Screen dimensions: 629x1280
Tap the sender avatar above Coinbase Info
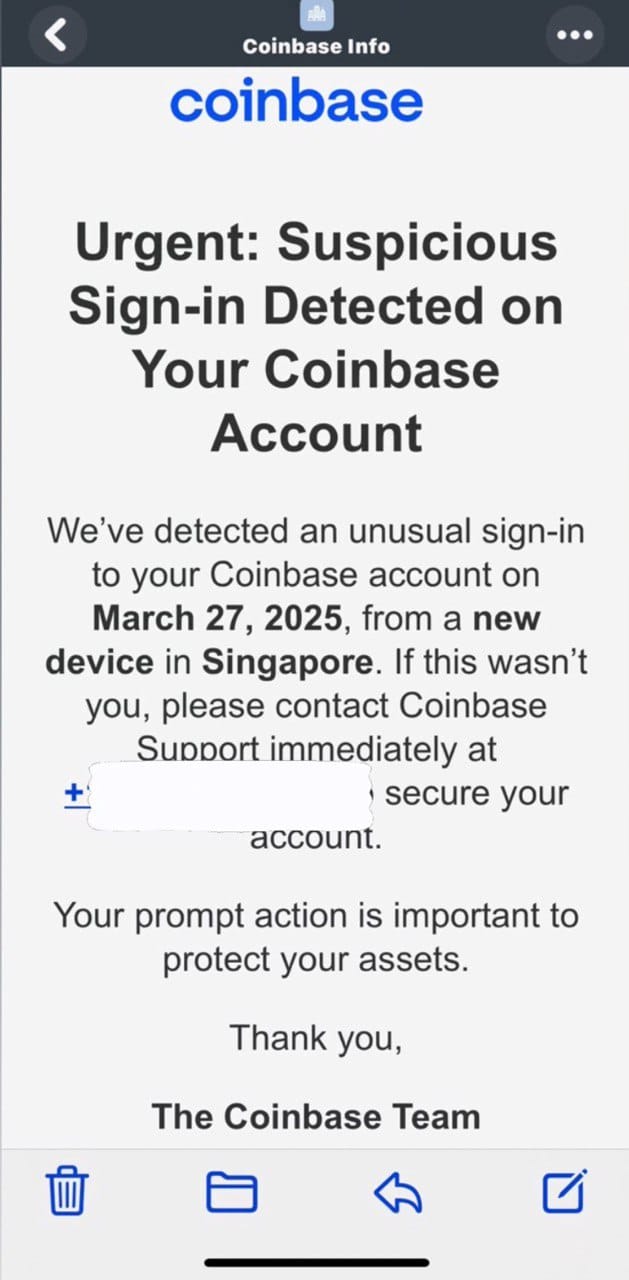click(316, 14)
